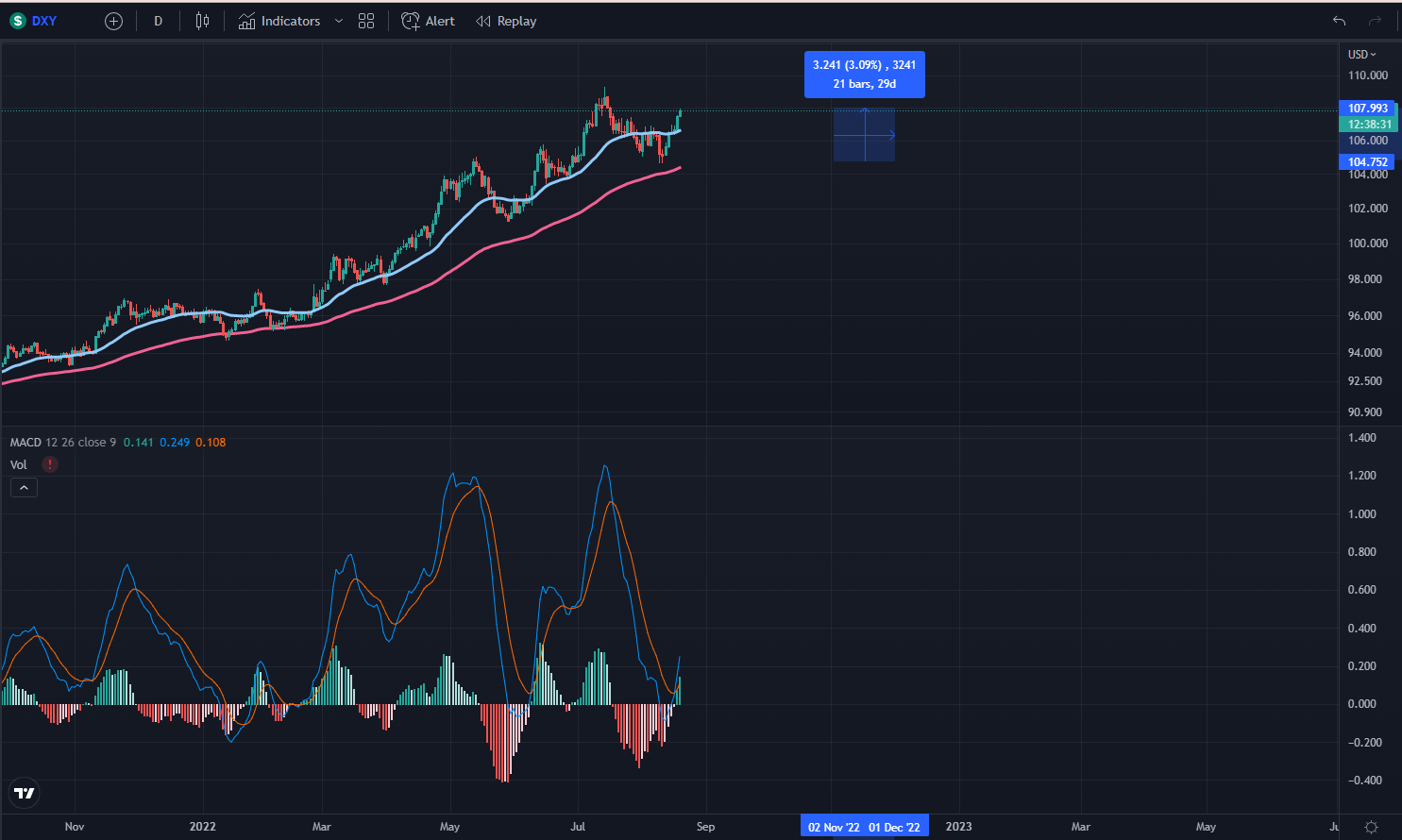This screenshot has height=840, width=1402.
Task: Click the 02 Nov '22 date button
Action: click(833, 826)
